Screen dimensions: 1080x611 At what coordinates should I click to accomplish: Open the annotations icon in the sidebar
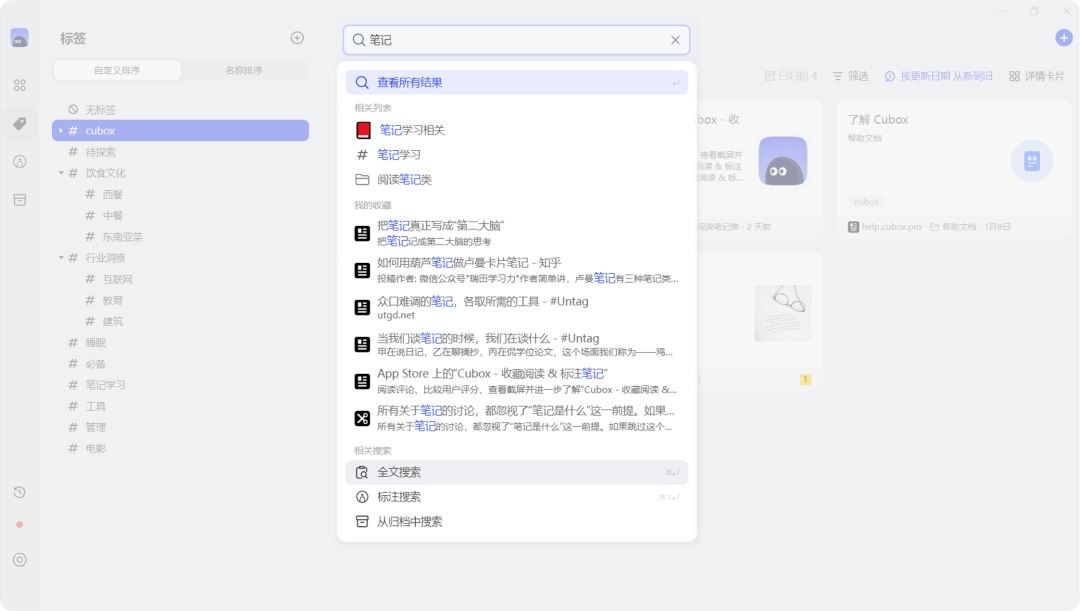click(19, 161)
